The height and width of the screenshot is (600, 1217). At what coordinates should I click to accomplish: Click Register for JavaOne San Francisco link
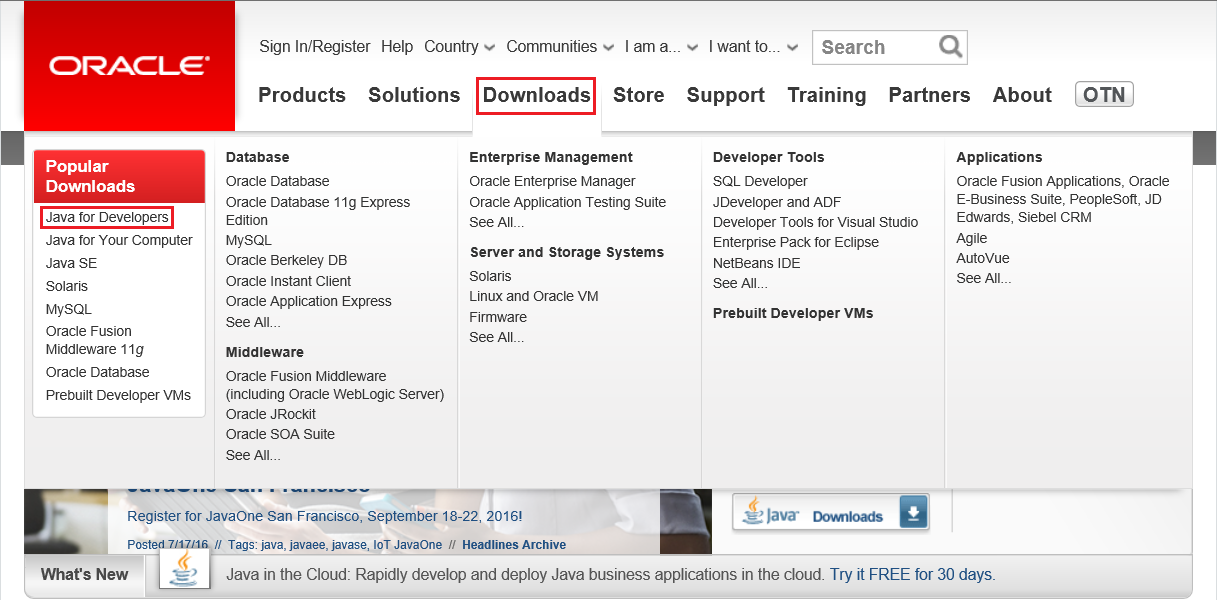click(324, 517)
